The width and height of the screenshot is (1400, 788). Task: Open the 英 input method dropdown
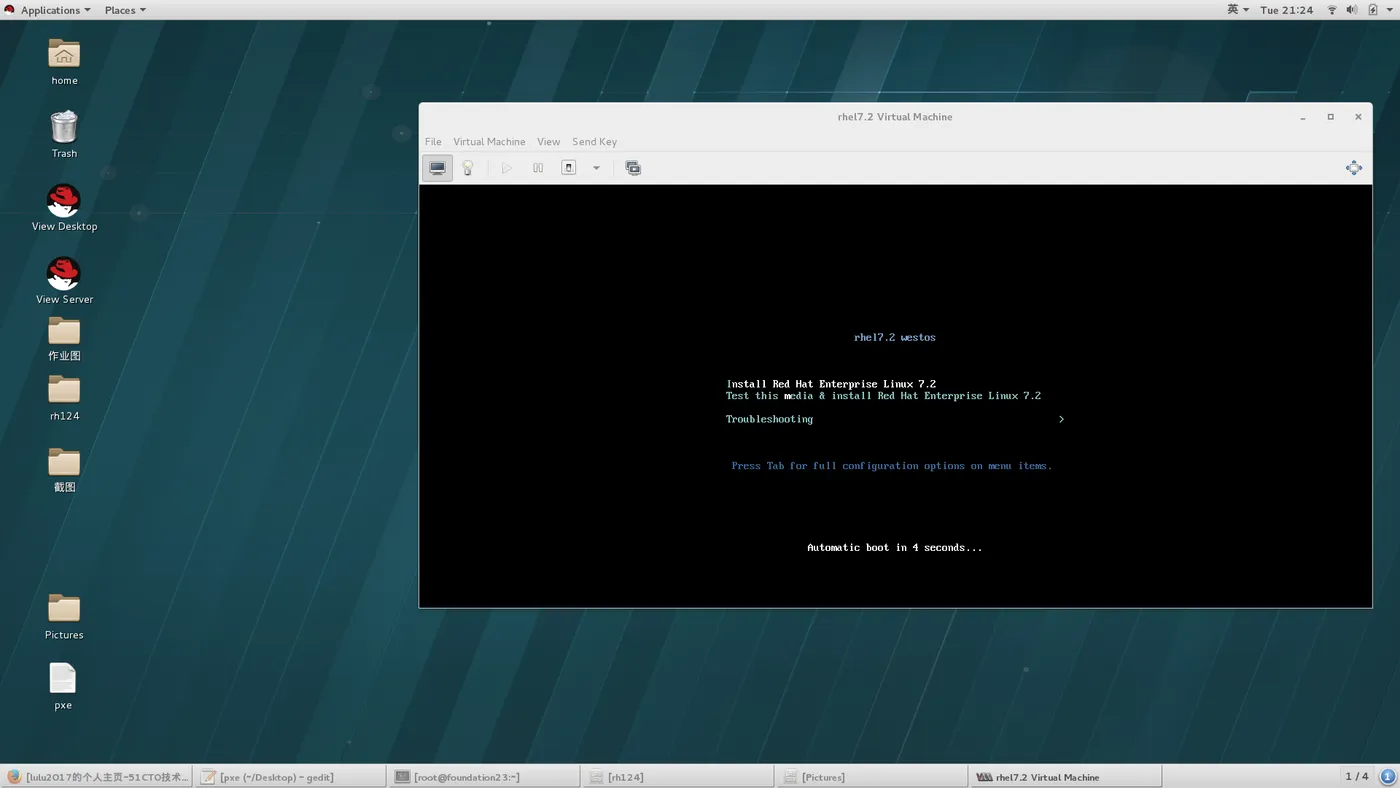coord(1238,10)
